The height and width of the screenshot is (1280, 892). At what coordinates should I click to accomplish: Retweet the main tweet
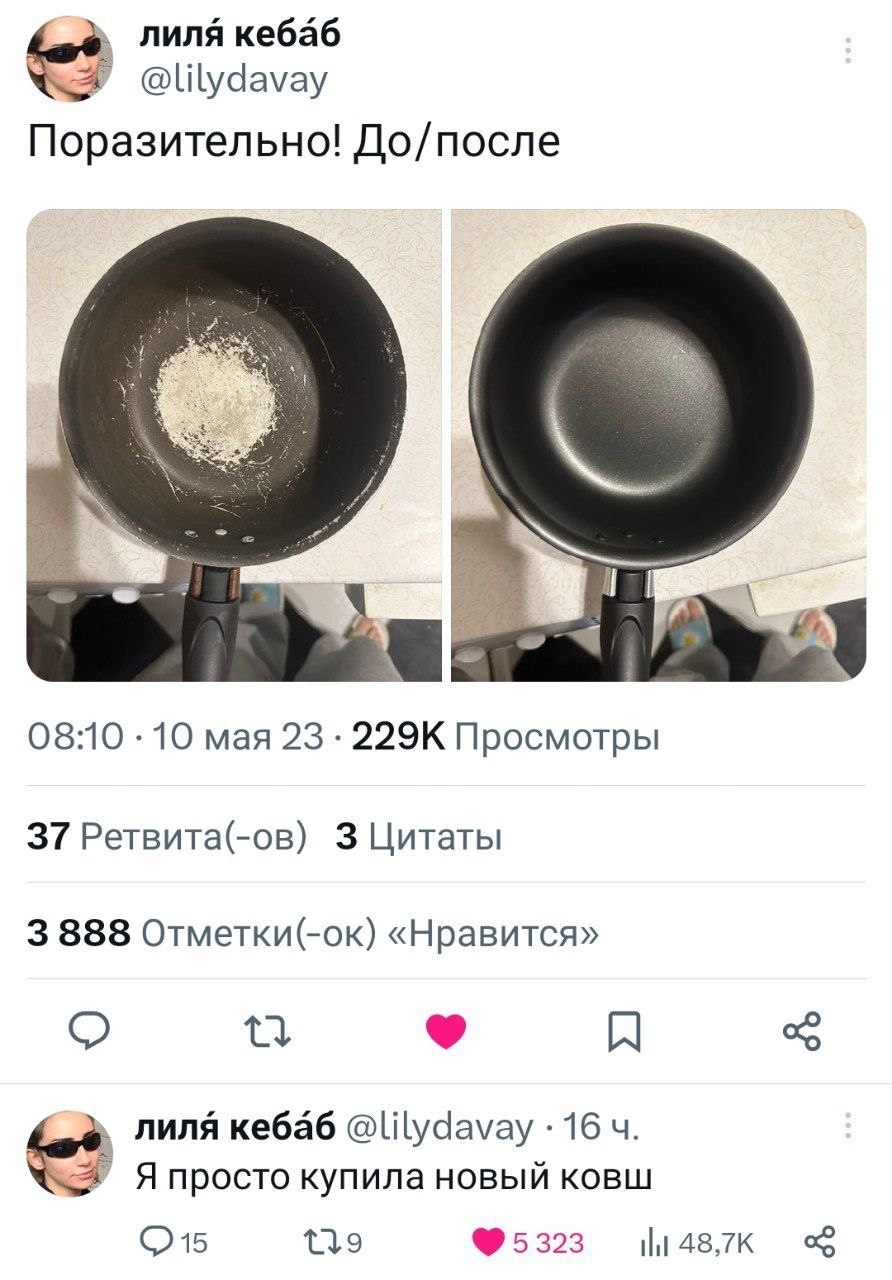click(x=270, y=1031)
